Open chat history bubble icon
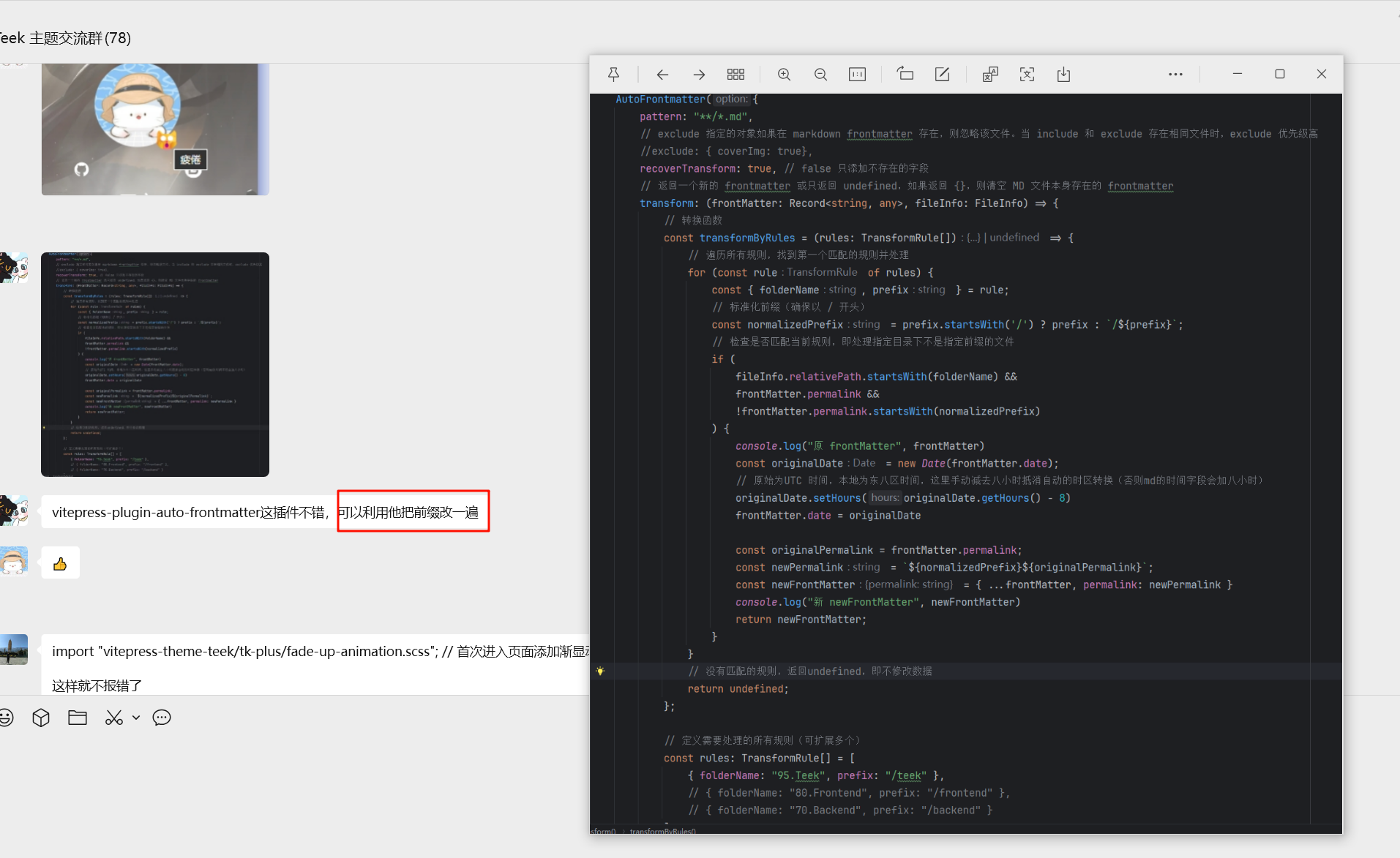1400x858 pixels. pyautogui.click(x=162, y=718)
